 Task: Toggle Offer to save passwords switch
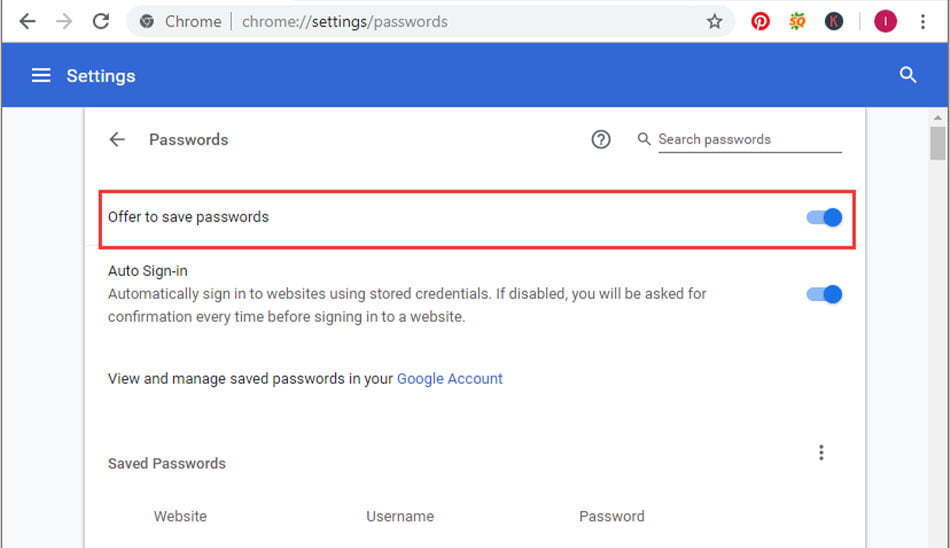point(824,217)
